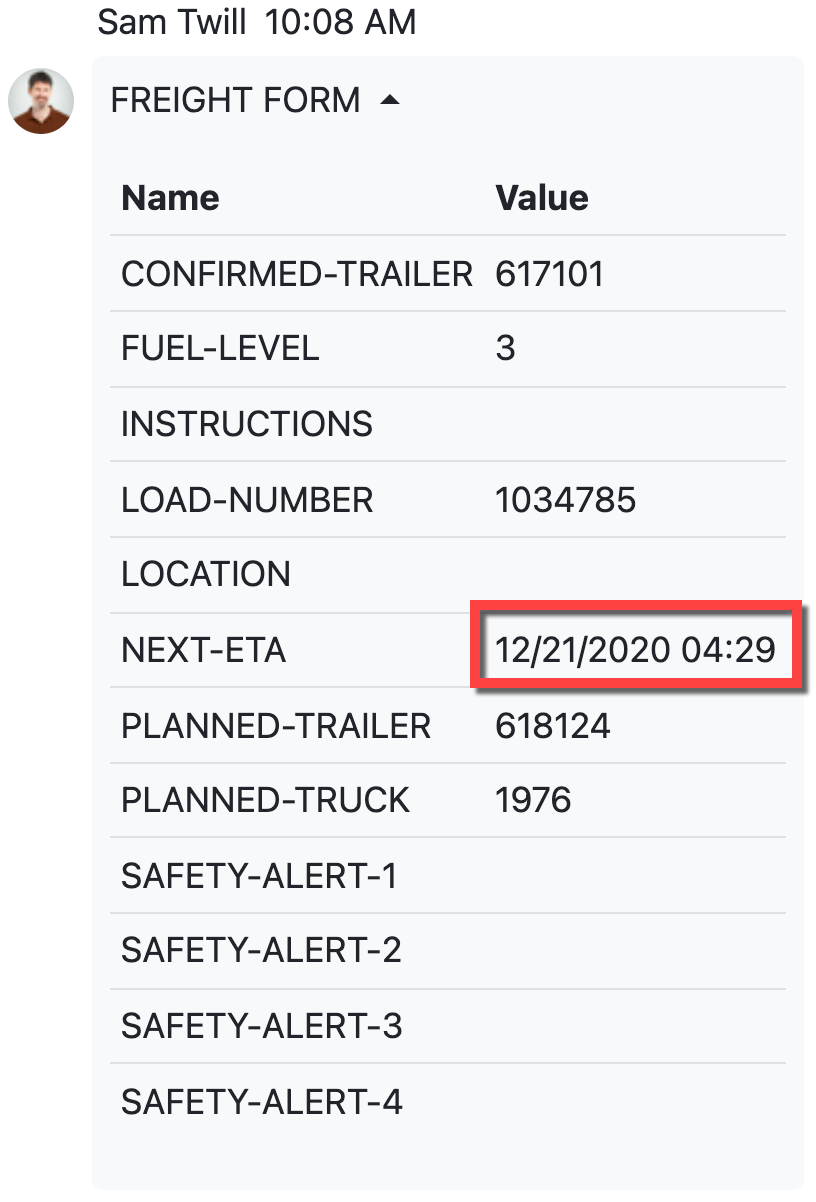Image resolution: width=816 pixels, height=1202 pixels.
Task: Select the SAFETY-ALERT-1 row label
Action: 259,876
